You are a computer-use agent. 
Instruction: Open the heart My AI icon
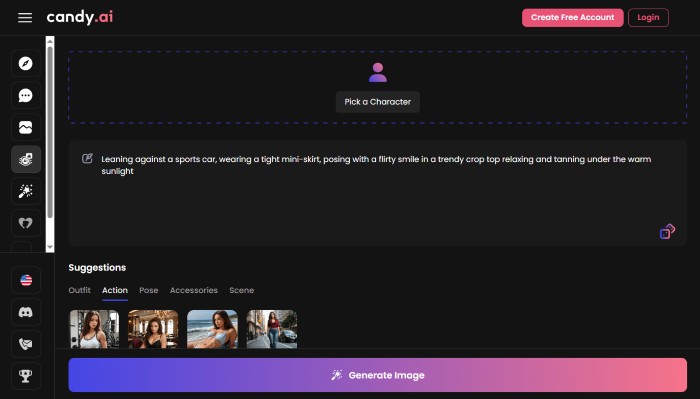tap(25, 223)
